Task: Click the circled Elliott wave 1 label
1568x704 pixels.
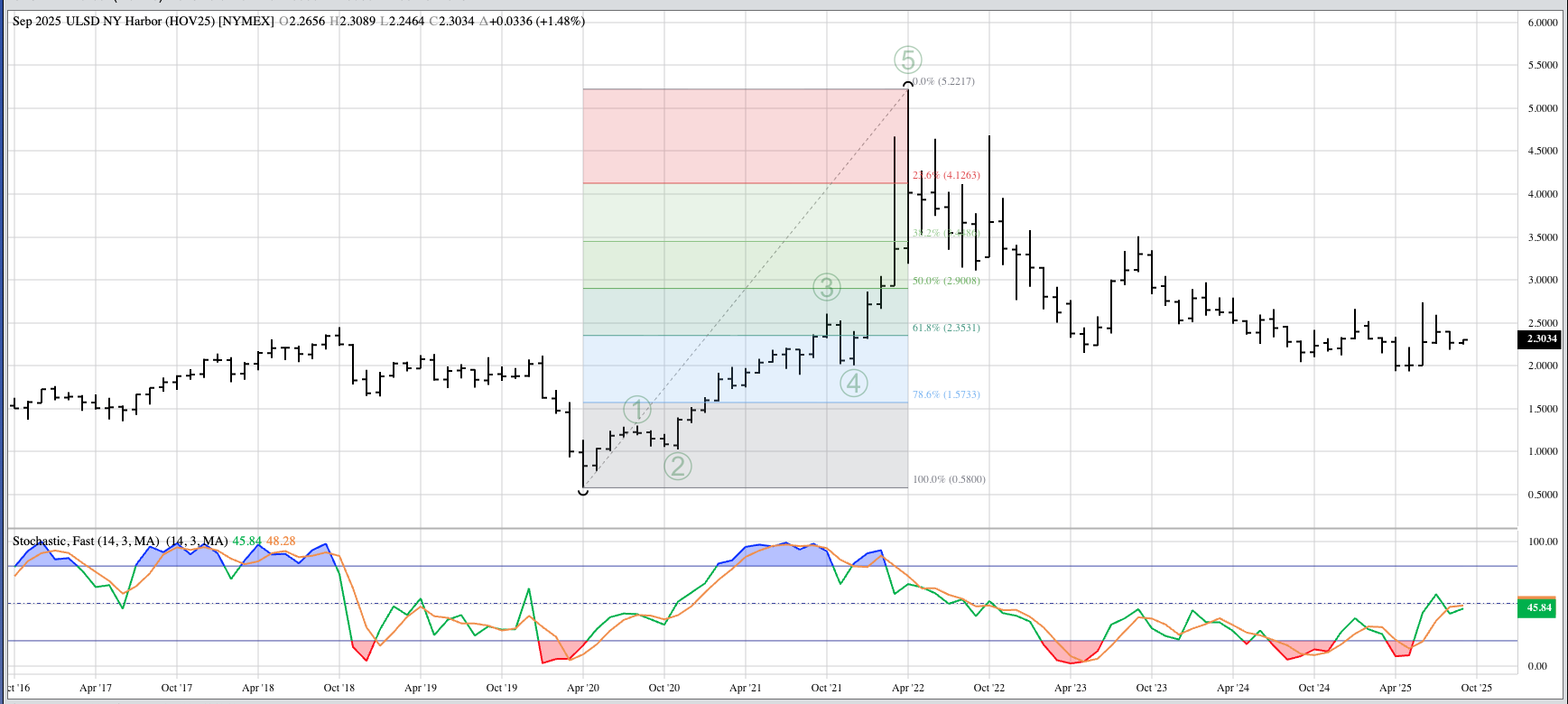Action: (x=637, y=410)
